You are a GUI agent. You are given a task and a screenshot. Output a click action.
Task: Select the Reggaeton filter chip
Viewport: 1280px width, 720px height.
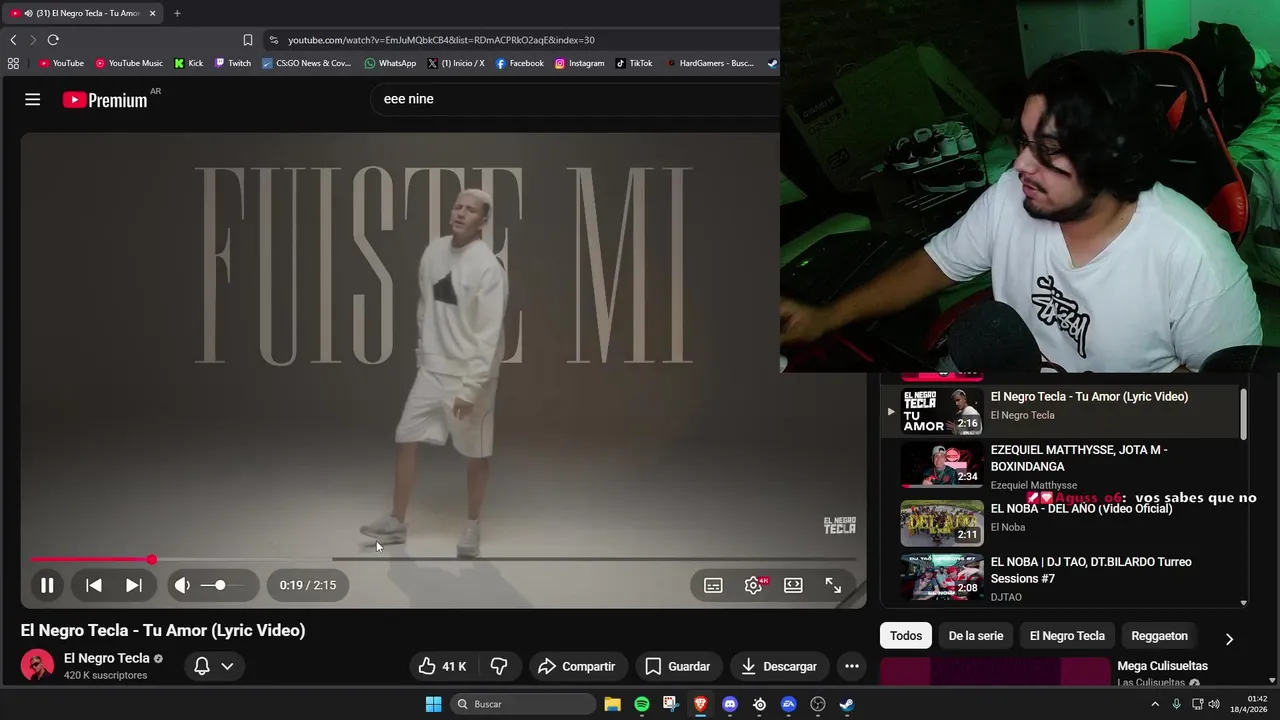click(x=1159, y=636)
